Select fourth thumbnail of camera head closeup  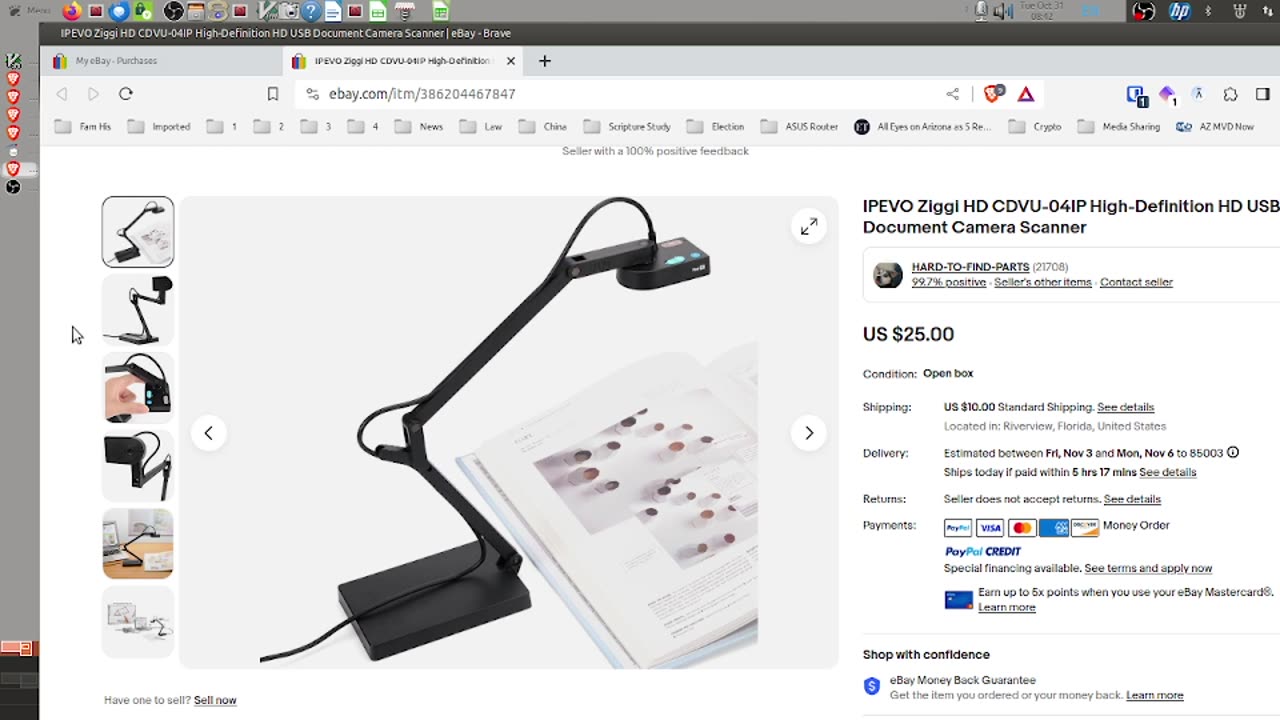coord(138,466)
